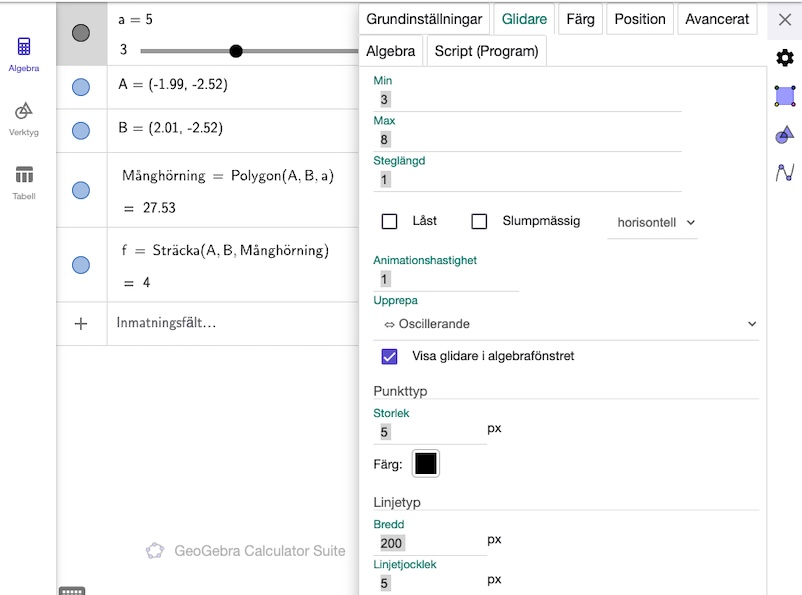
Task: Switch to the Färg tab
Action: coord(580,18)
